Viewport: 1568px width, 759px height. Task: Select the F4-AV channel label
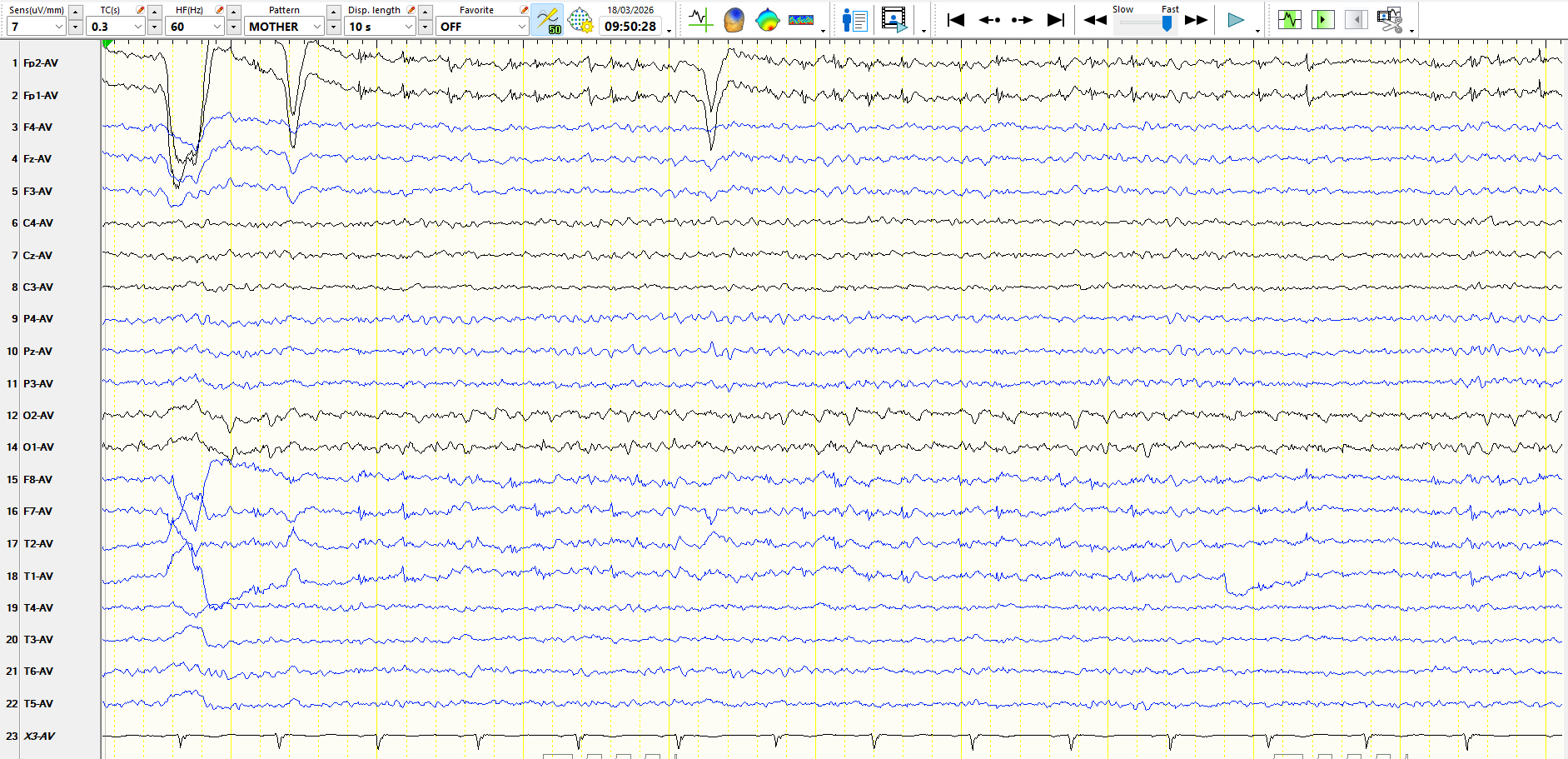(37, 127)
